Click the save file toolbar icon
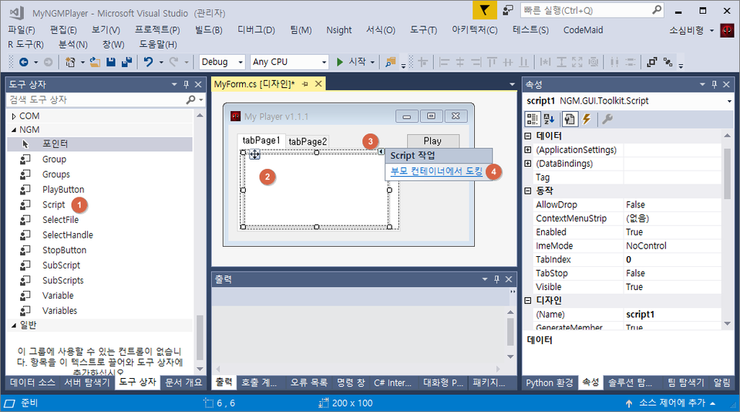 click(111, 62)
